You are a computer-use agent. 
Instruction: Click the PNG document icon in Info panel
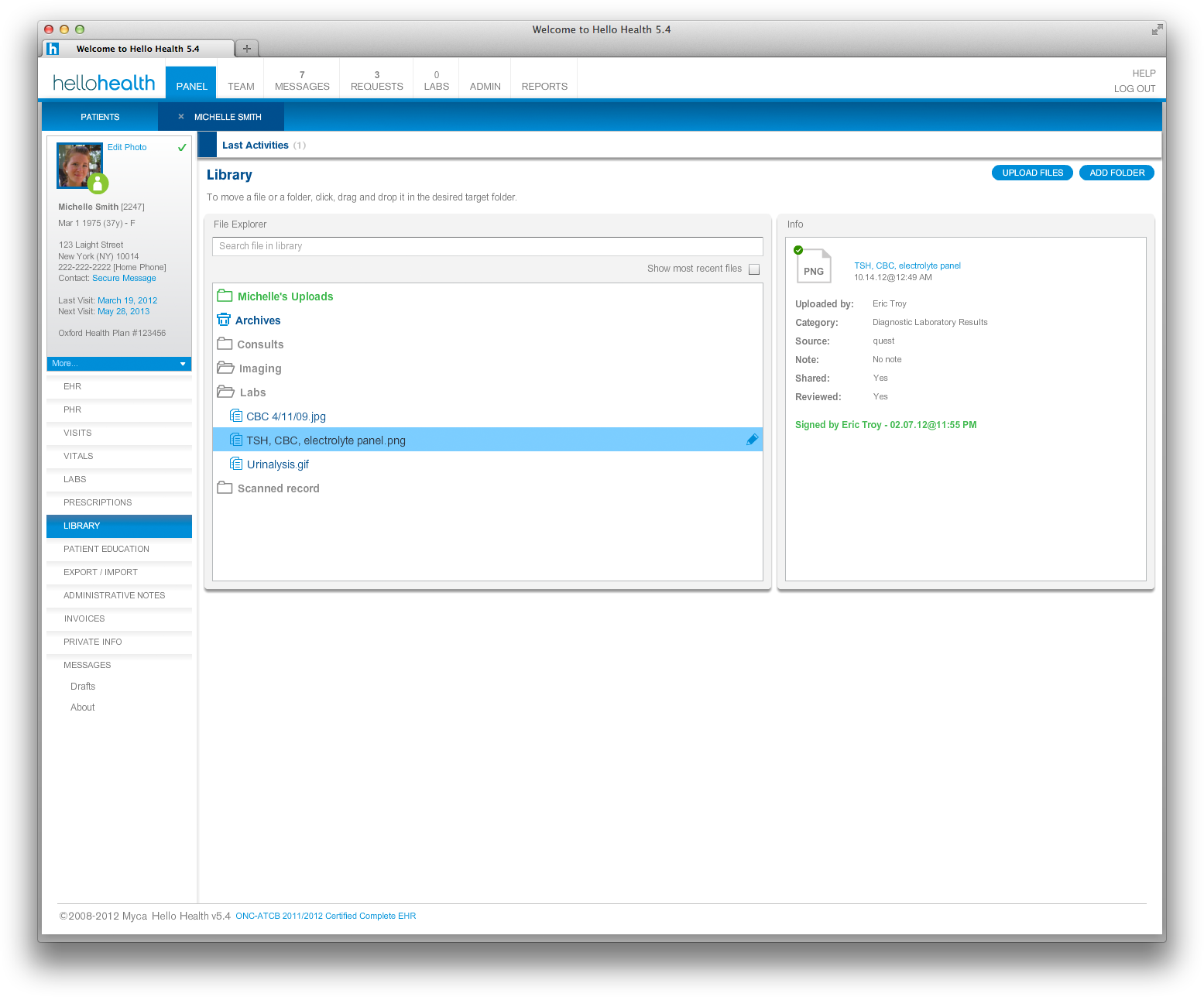tap(814, 266)
